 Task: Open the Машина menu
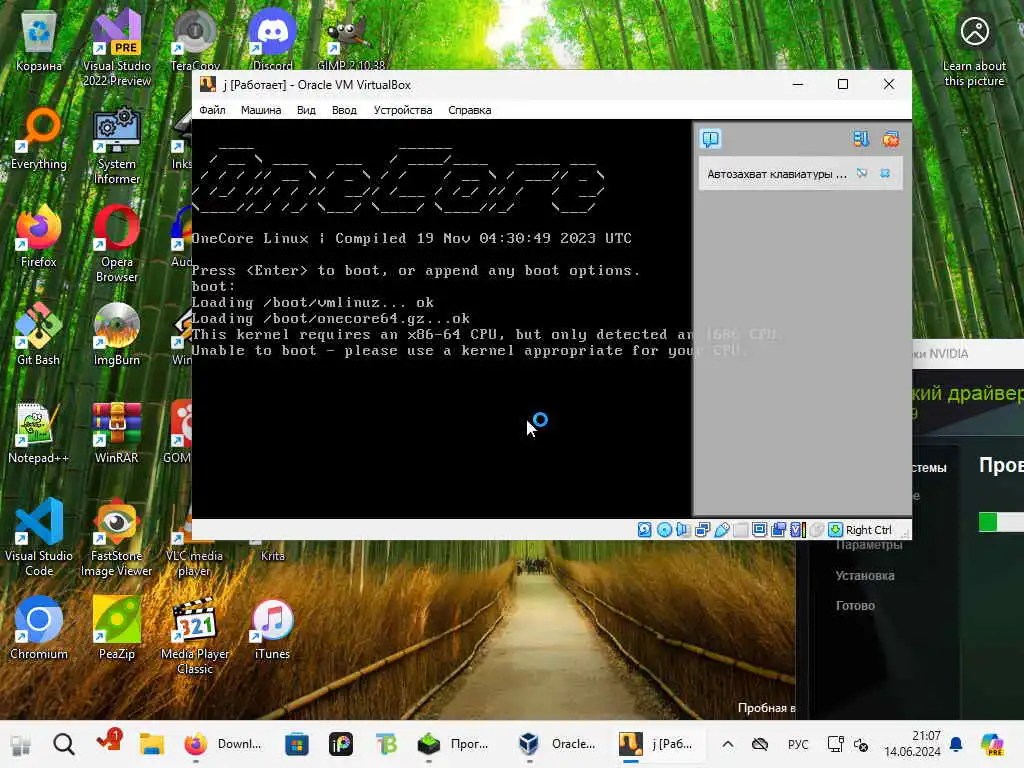click(261, 110)
